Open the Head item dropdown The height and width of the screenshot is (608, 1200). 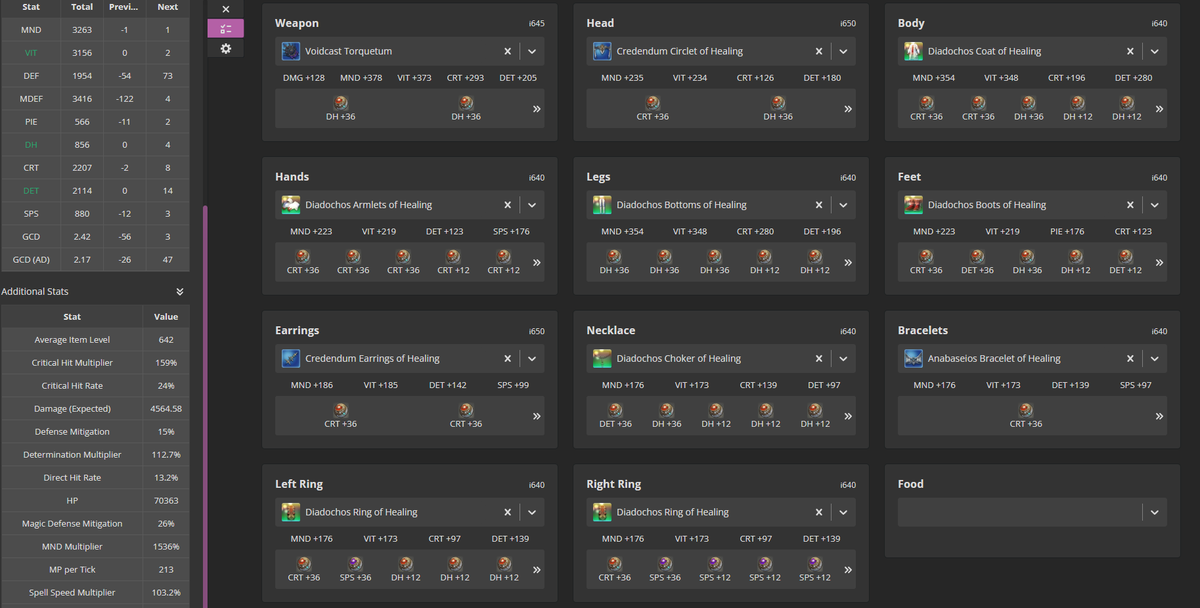843,51
